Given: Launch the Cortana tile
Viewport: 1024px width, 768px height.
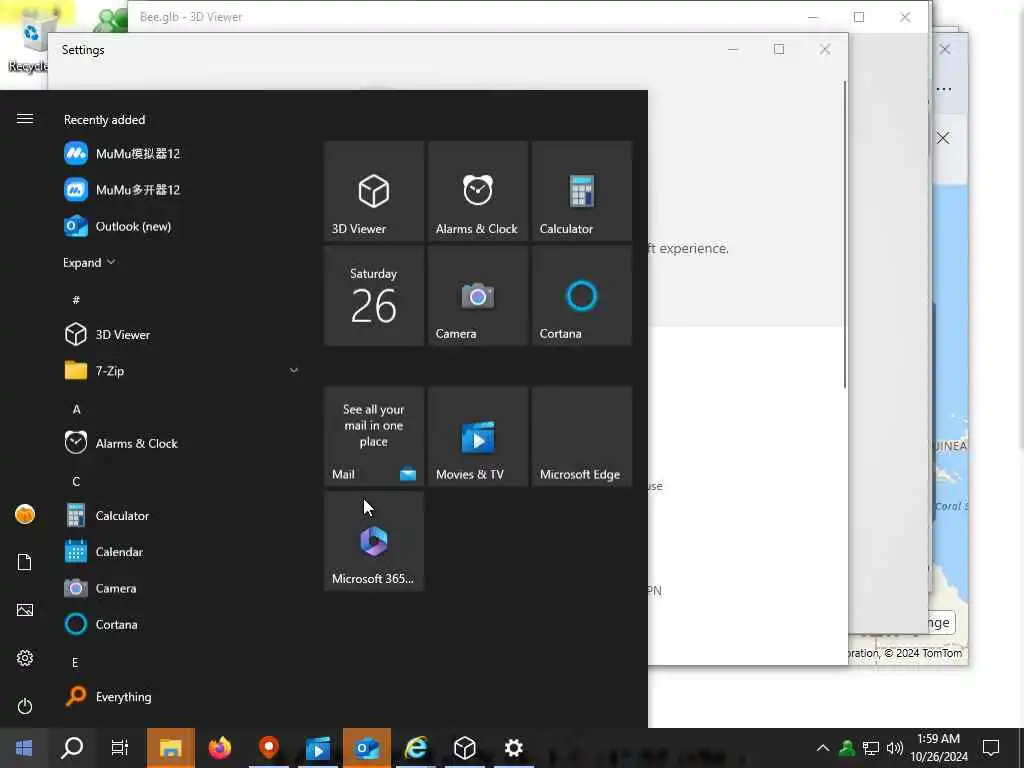Looking at the screenshot, I should click(581, 295).
